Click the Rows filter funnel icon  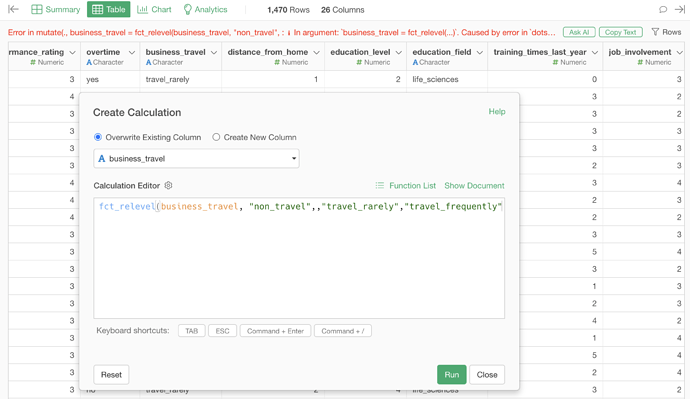tap(655, 32)
